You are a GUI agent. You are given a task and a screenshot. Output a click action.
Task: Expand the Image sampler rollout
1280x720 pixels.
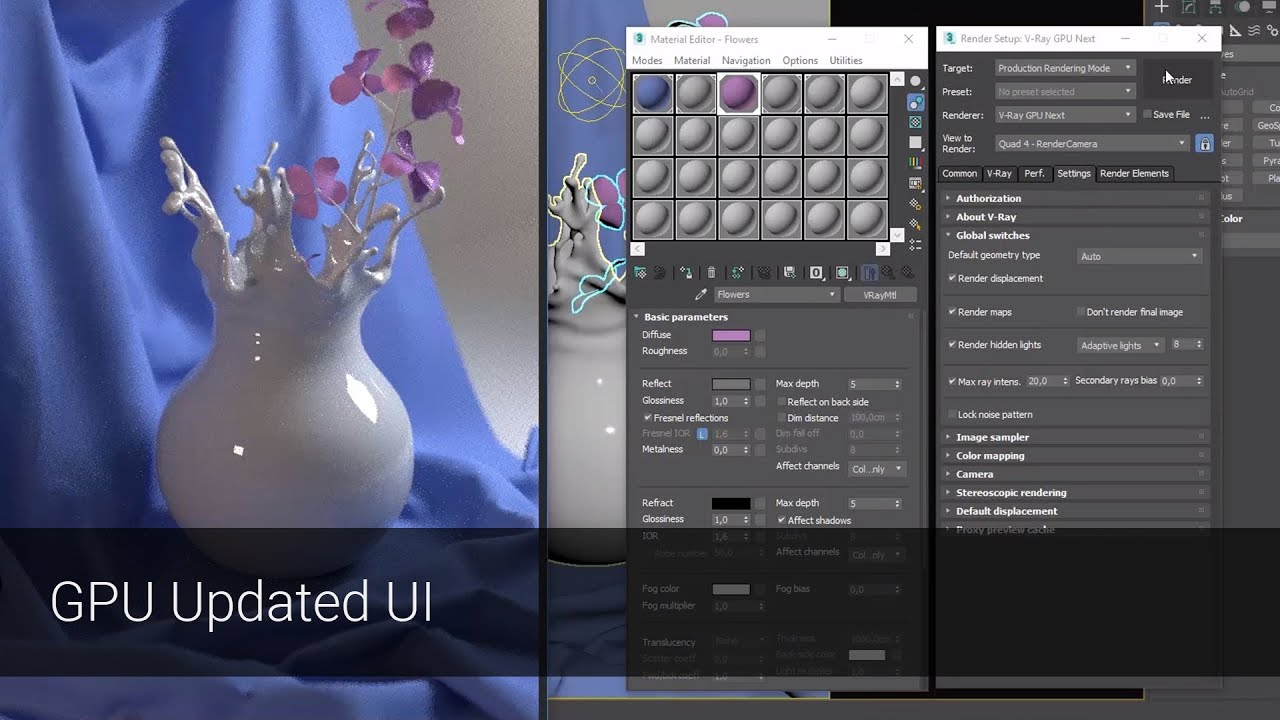tap(1075, 437)
